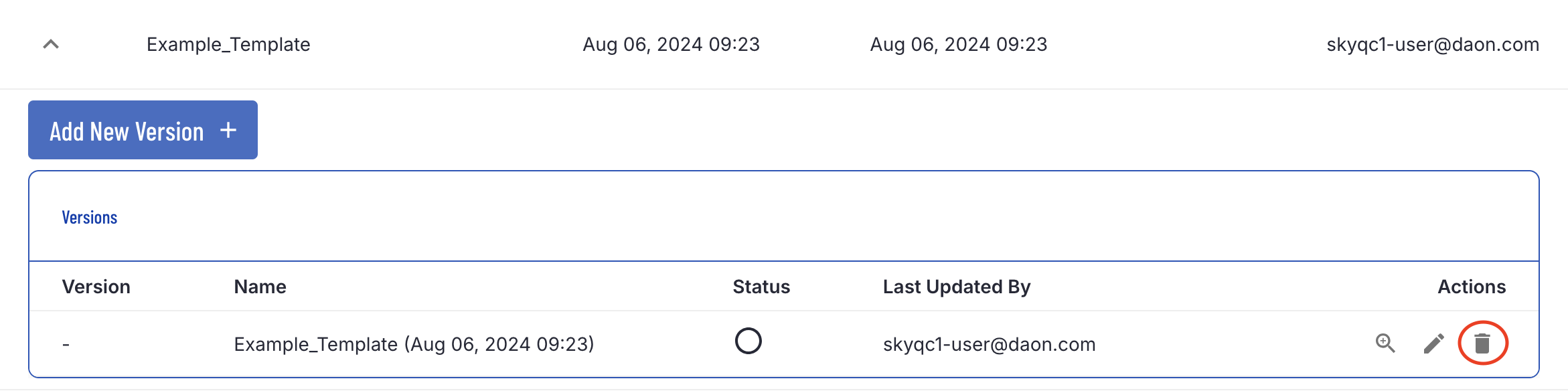Viewport: 1568px width, 391px height.
Task: Click skyqc1-user@daon.com in the template row
Action: click(1433, 45)
